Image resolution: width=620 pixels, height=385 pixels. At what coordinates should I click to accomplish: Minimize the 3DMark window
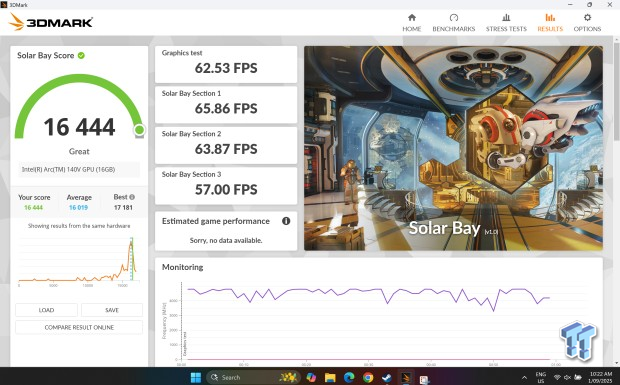pyautogui.click(x=571, y=4)
